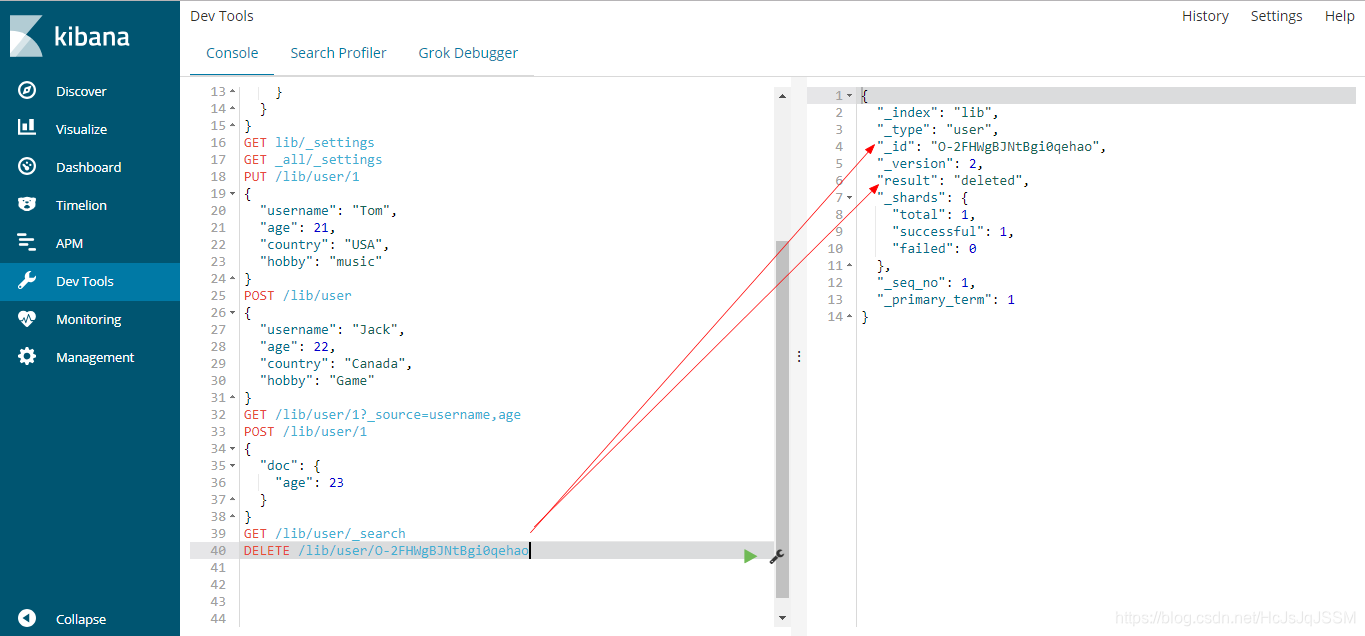Viewport: 1365px width, 636px height.
Task: Click the "_primary_term": 1 response line
Action: 945,300
